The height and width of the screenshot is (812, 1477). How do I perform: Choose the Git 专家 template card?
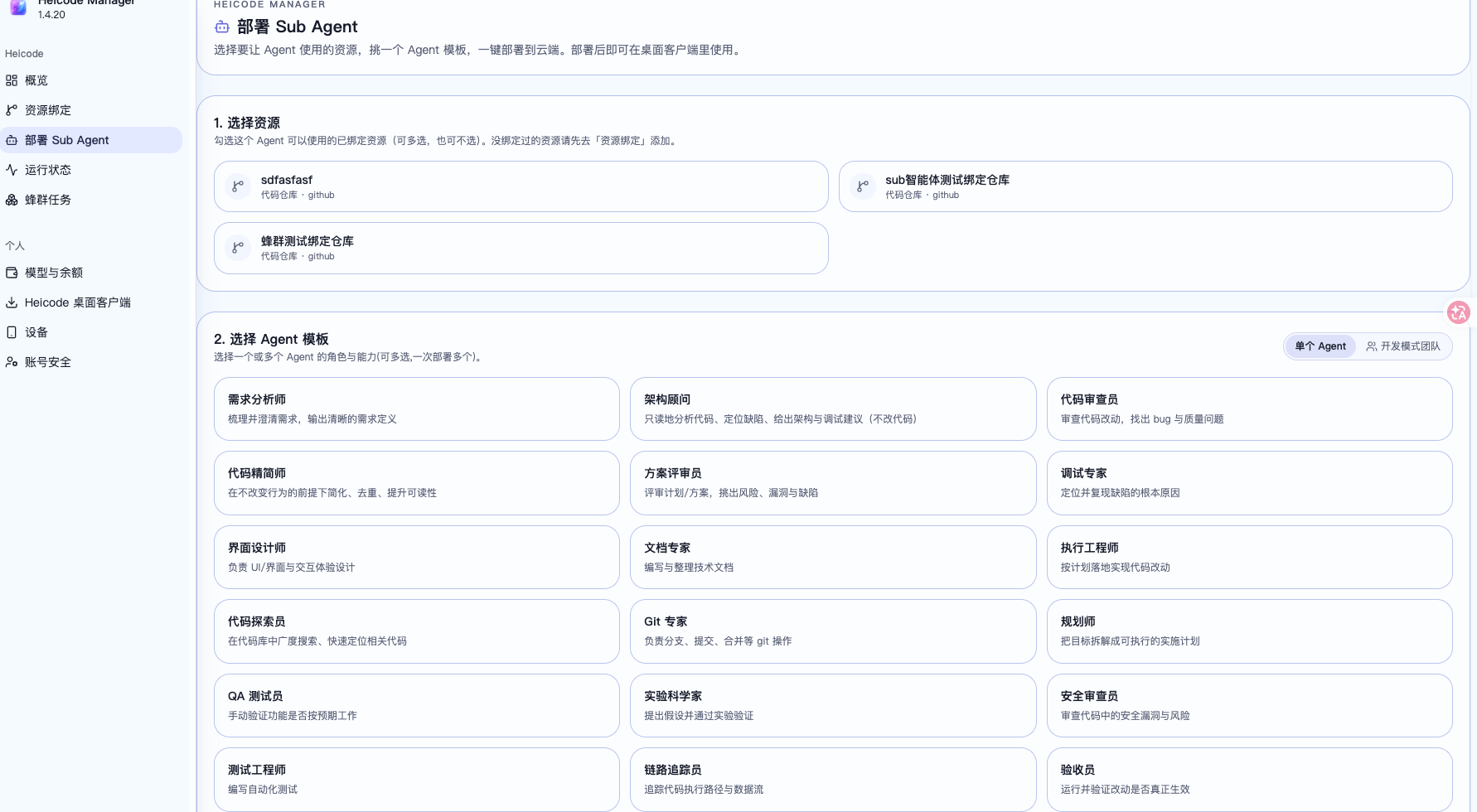[833, 631]
